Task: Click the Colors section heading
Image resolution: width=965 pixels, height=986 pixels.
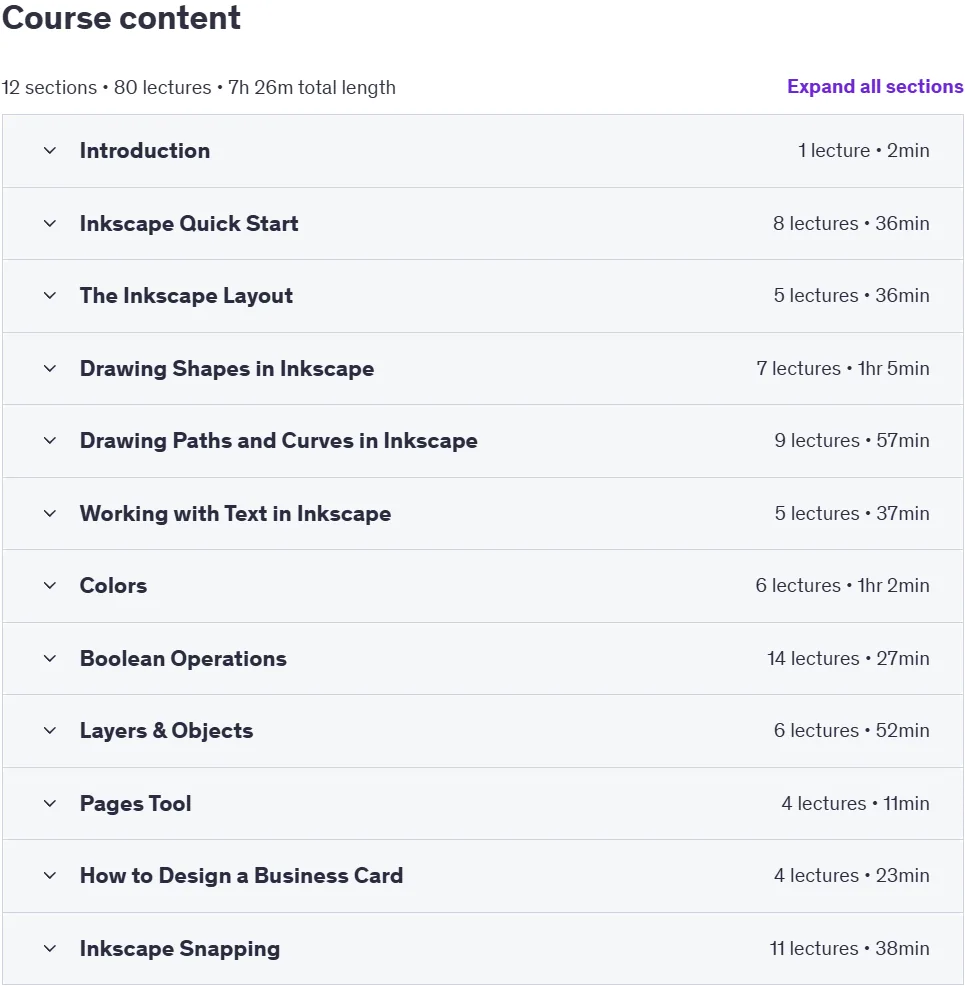Action: coord(113,585)
